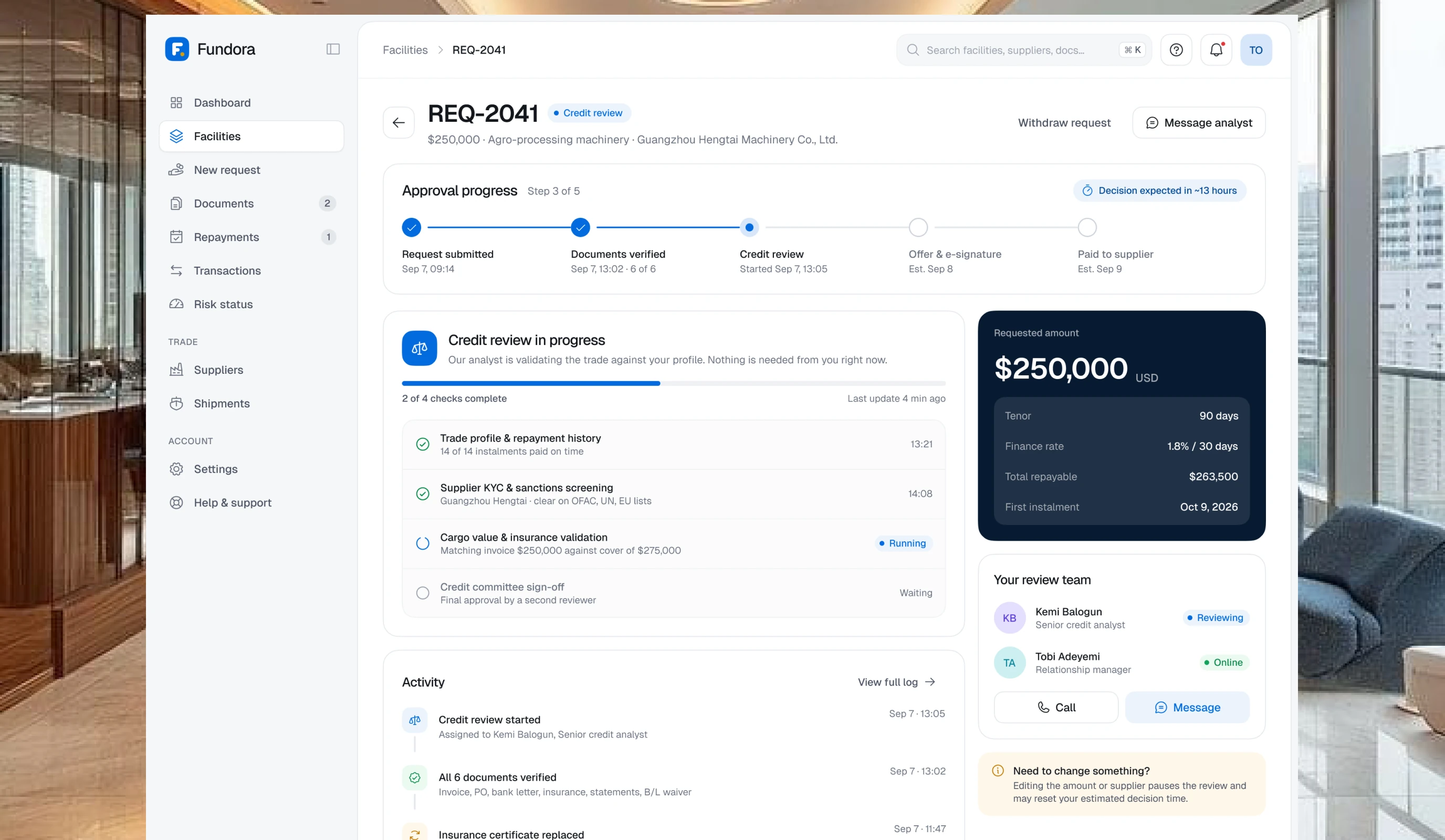
Task: Click the 1.8% / 30 days finance rate
Action: pyautogui.click(x=1202, y=446)
